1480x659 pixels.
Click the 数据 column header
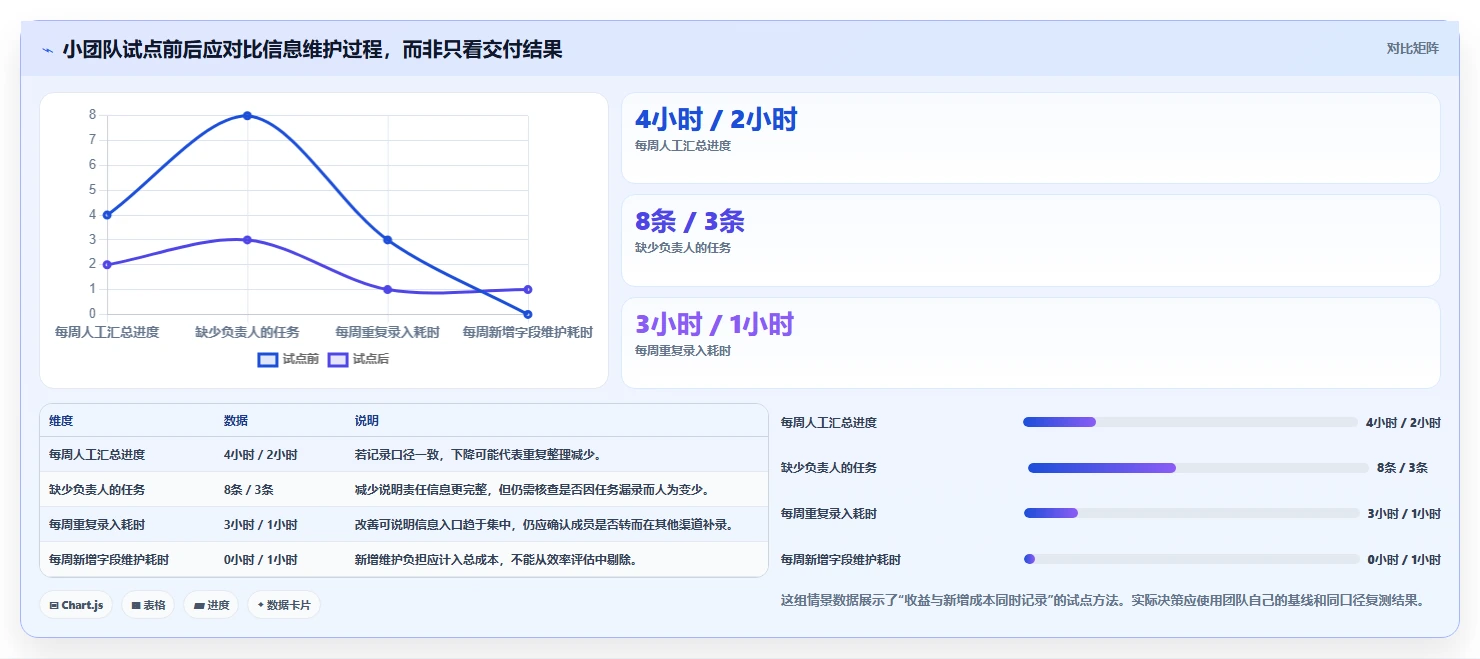click(236, 421)
